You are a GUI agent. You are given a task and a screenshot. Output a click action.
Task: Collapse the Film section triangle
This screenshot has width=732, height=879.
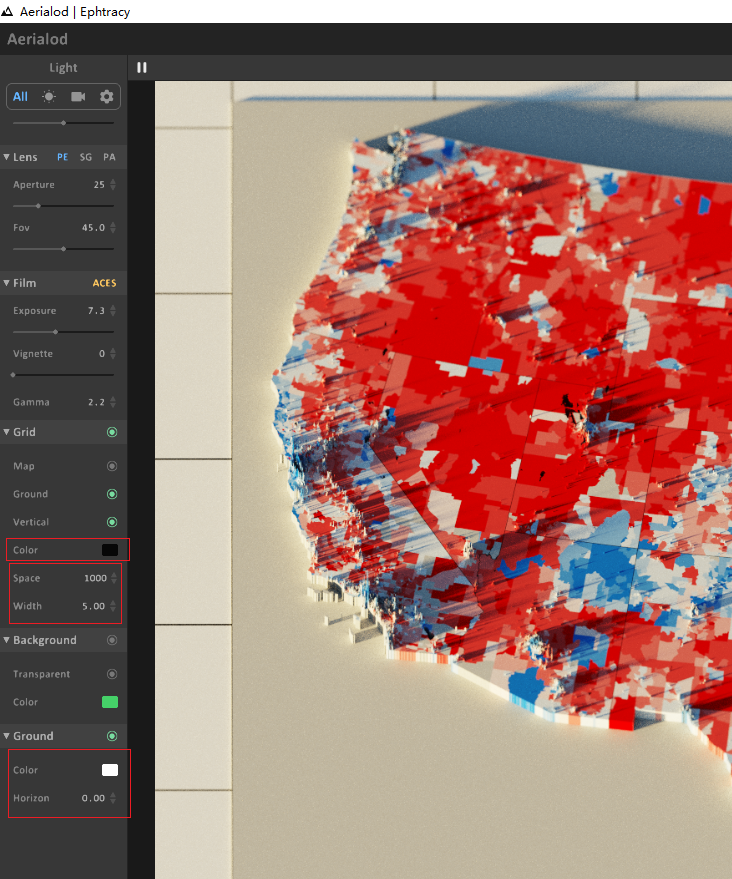click(x=6, y=283)
